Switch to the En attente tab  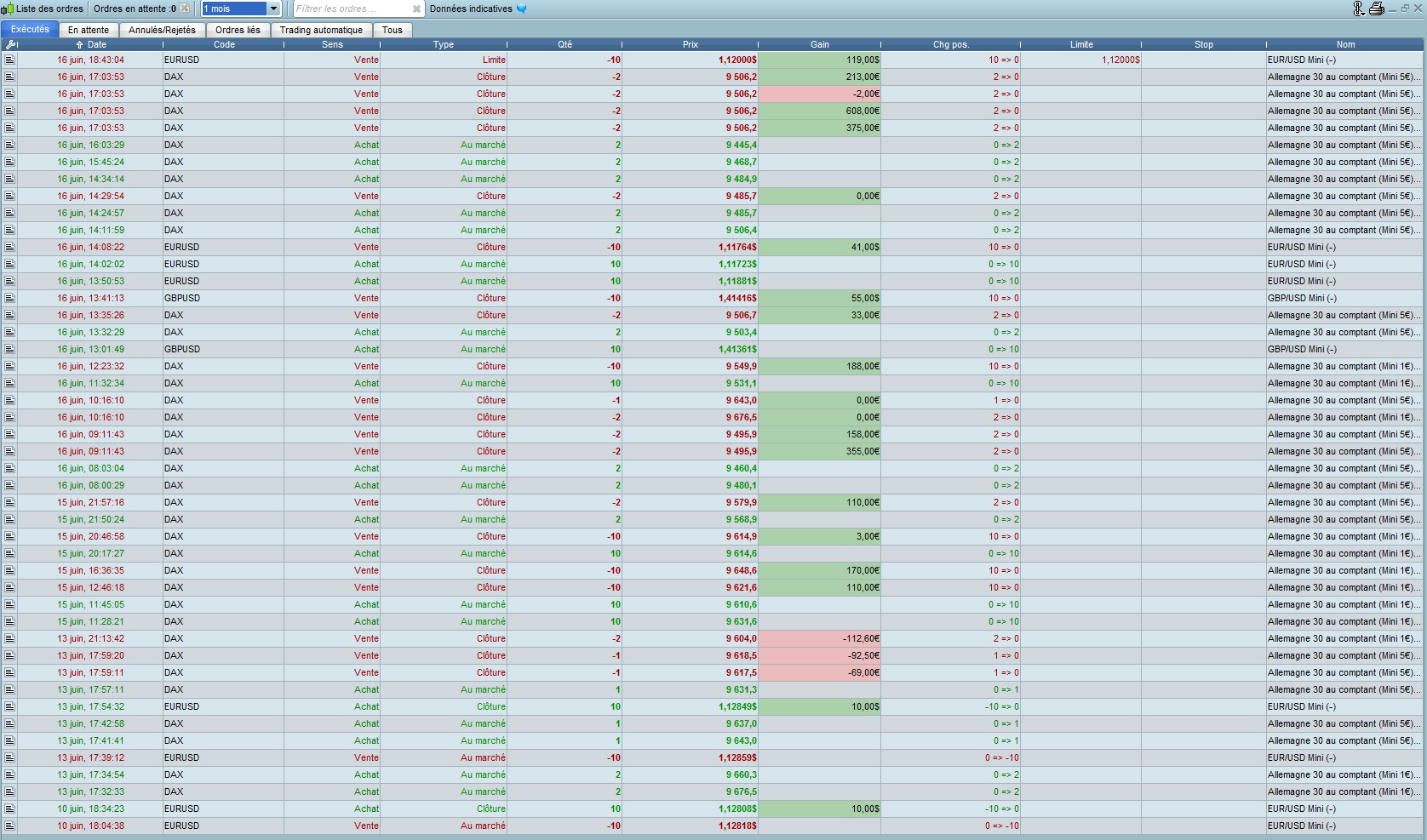[89, 30]
